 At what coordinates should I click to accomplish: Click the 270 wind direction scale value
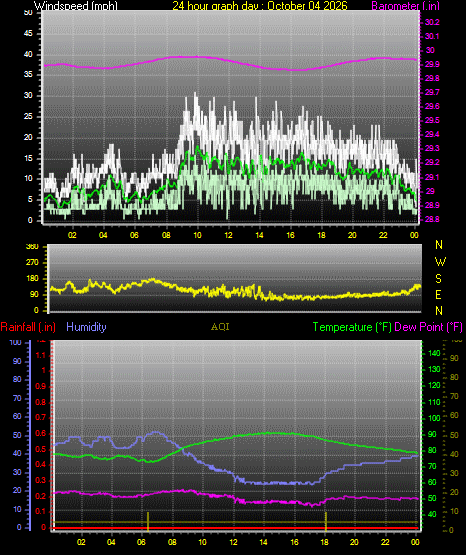click(x=32, y=263)
